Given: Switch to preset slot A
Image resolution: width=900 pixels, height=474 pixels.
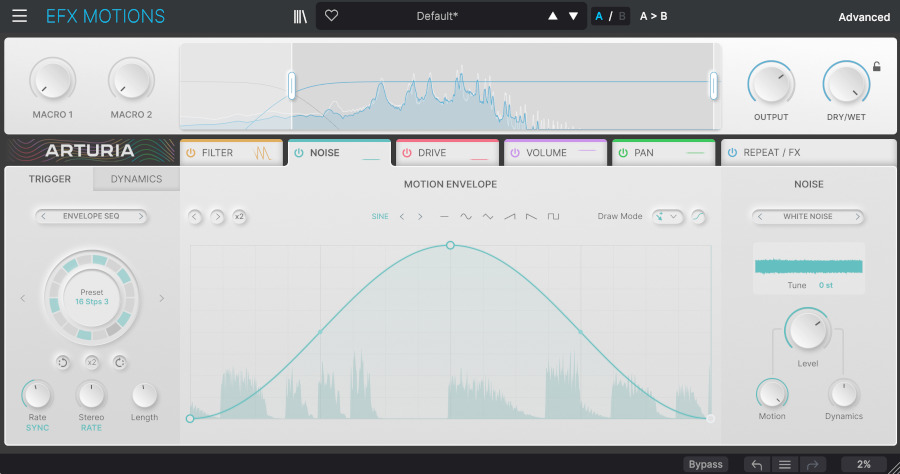Looking at the screenshot, I should pyautogui.click(x=599, y=16).
